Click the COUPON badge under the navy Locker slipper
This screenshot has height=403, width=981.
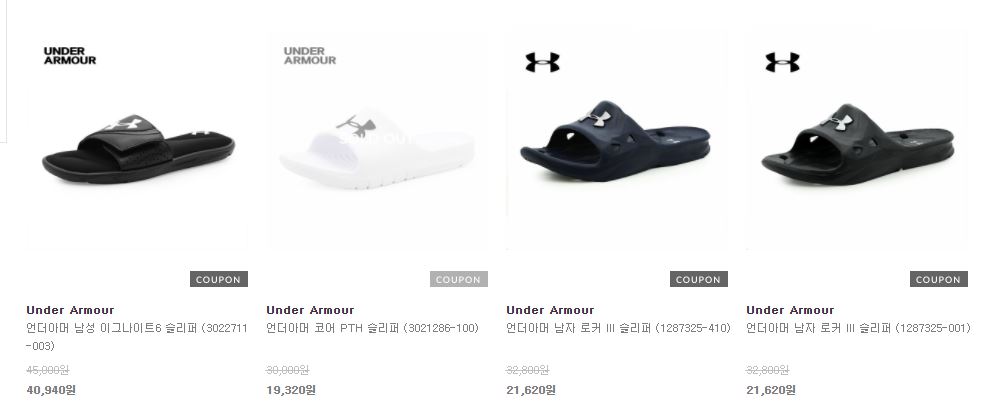click(x=699, y=279)
